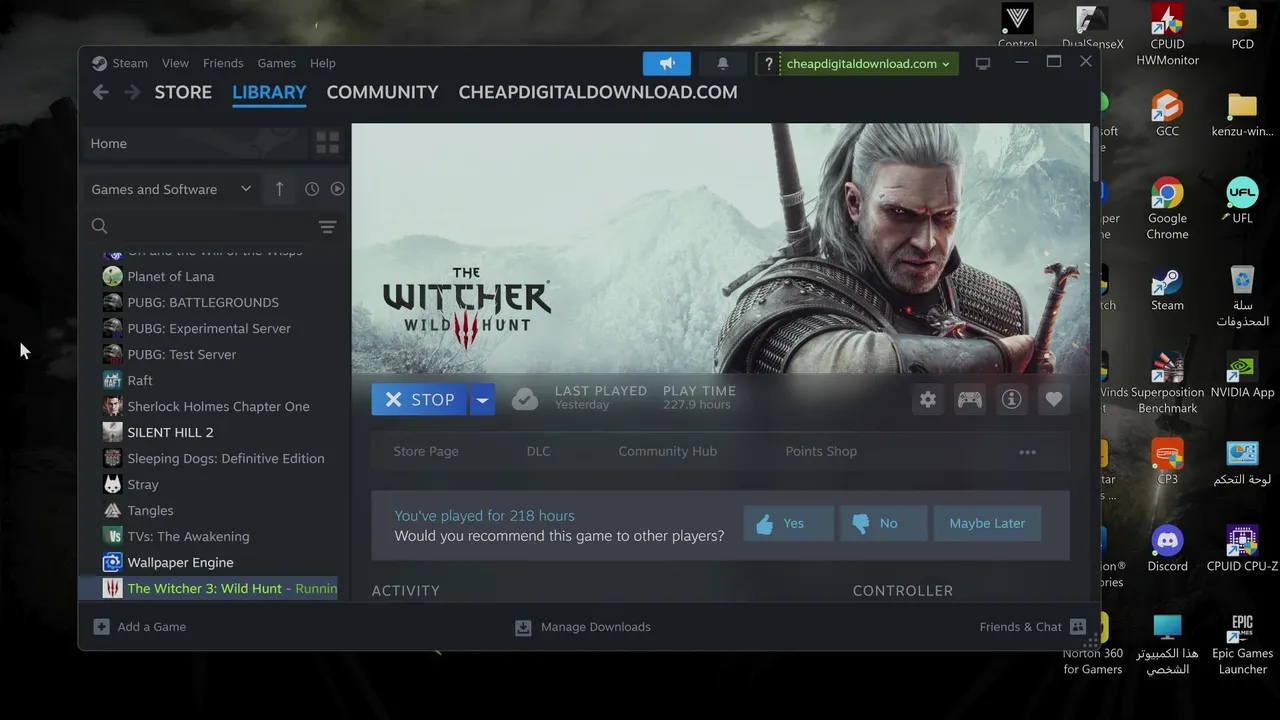Add Witcher 3 to favorites heart
This screenshot has height=720, width=1280.
tap(1054, 400)
